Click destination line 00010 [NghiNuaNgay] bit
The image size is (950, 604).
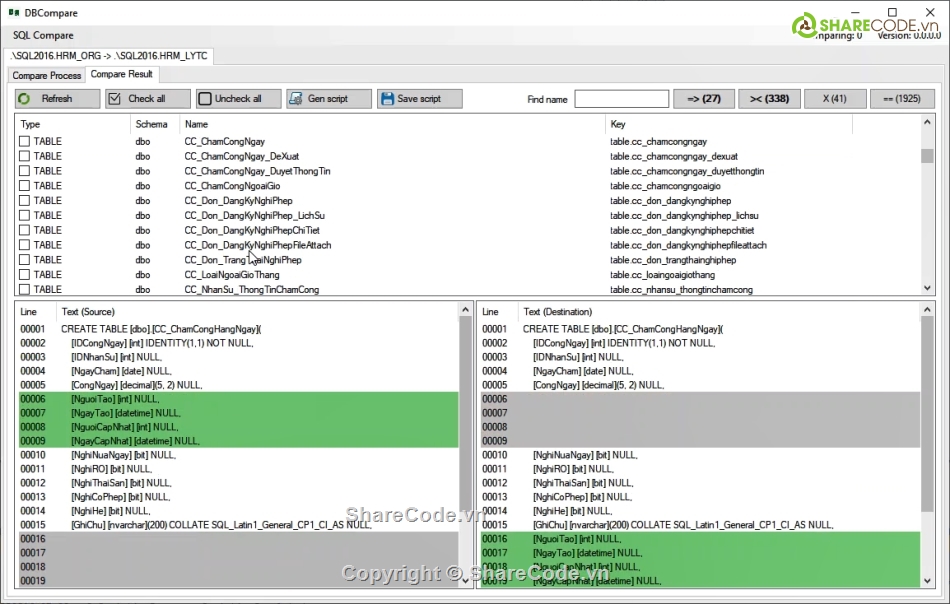(585, 455)
